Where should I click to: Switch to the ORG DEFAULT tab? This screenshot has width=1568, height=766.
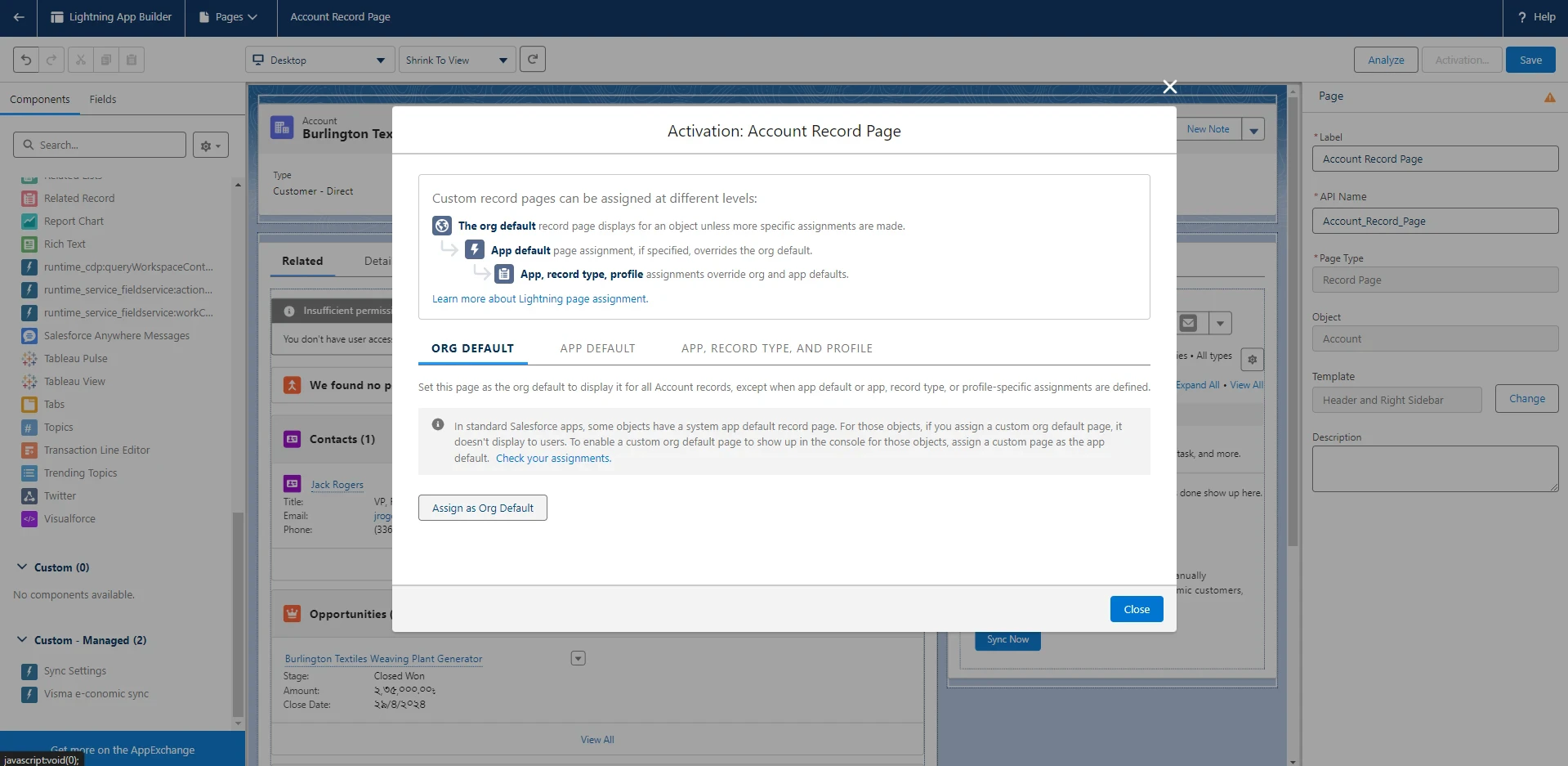click(473, 348)
